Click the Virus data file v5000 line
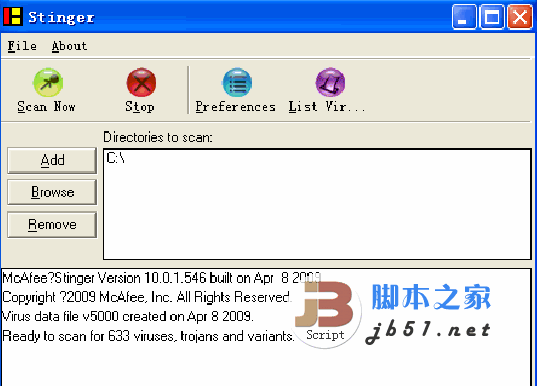The image size is (537, 386). click(x=128, y=316)
